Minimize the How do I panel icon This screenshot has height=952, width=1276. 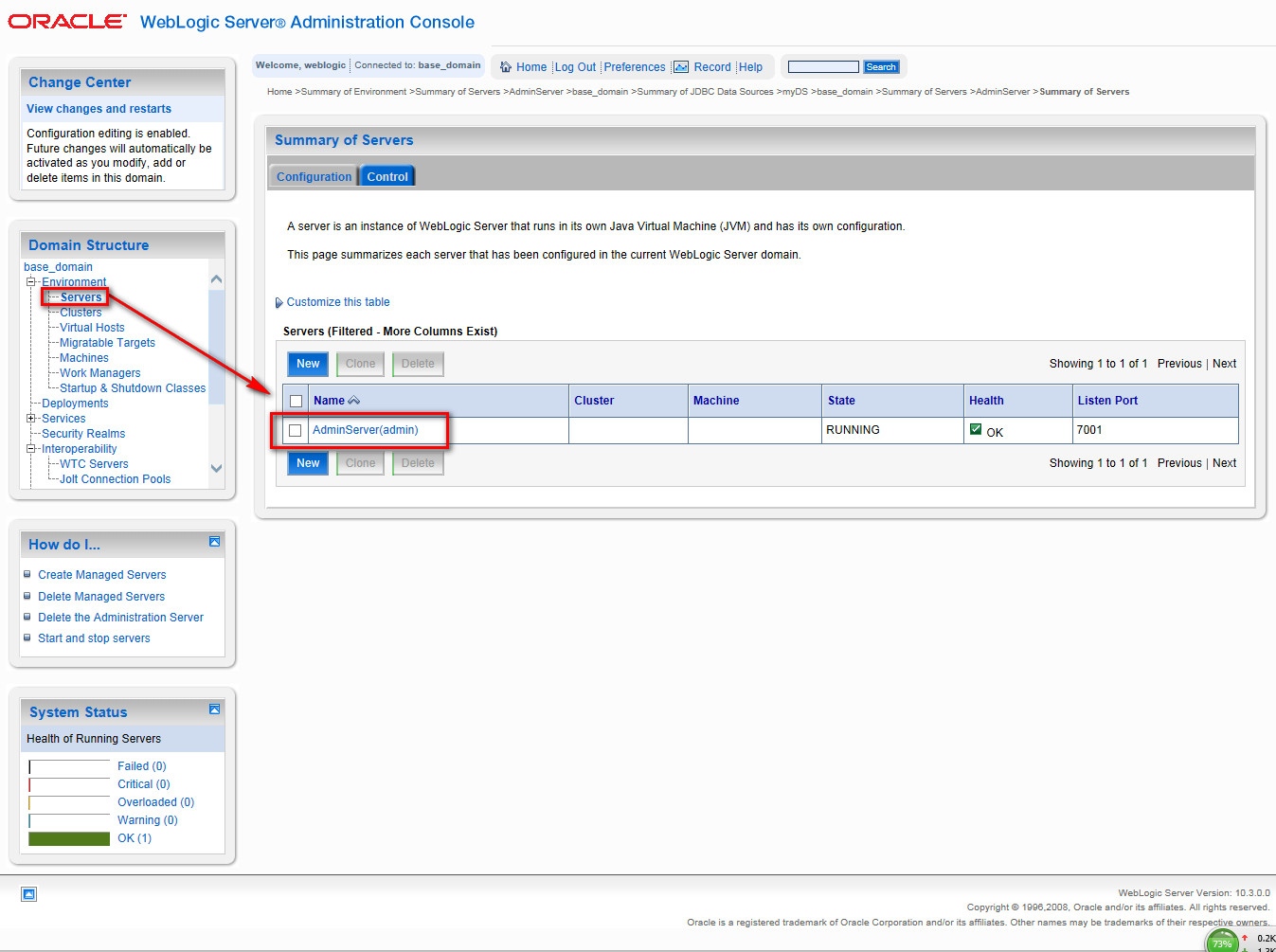pyautogui.click(x=214, y=542)
